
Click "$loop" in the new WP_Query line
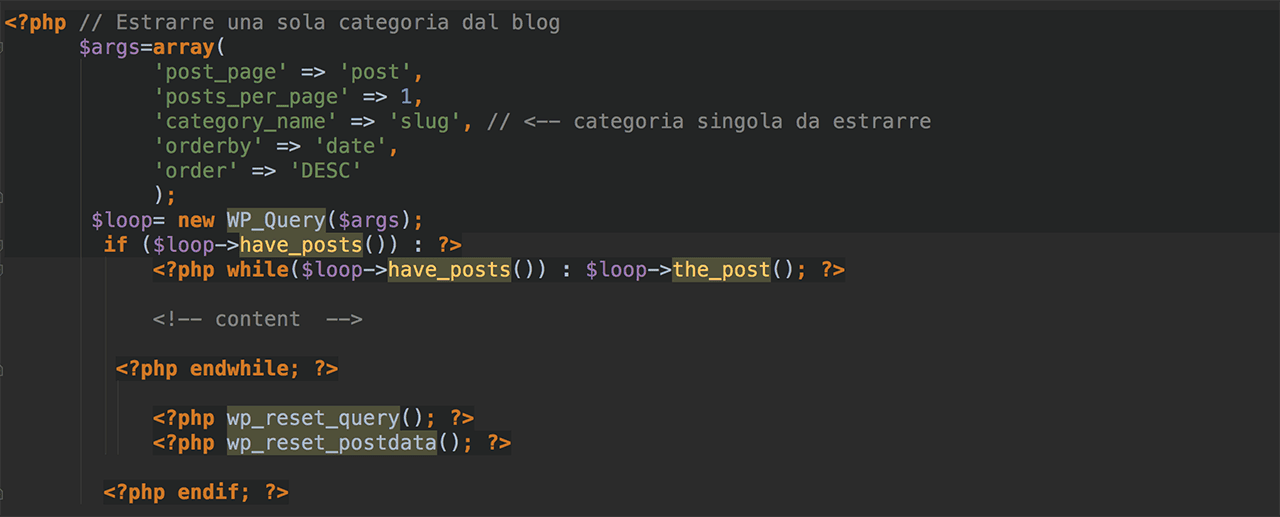pyautogui.click(x=122, y=220)
